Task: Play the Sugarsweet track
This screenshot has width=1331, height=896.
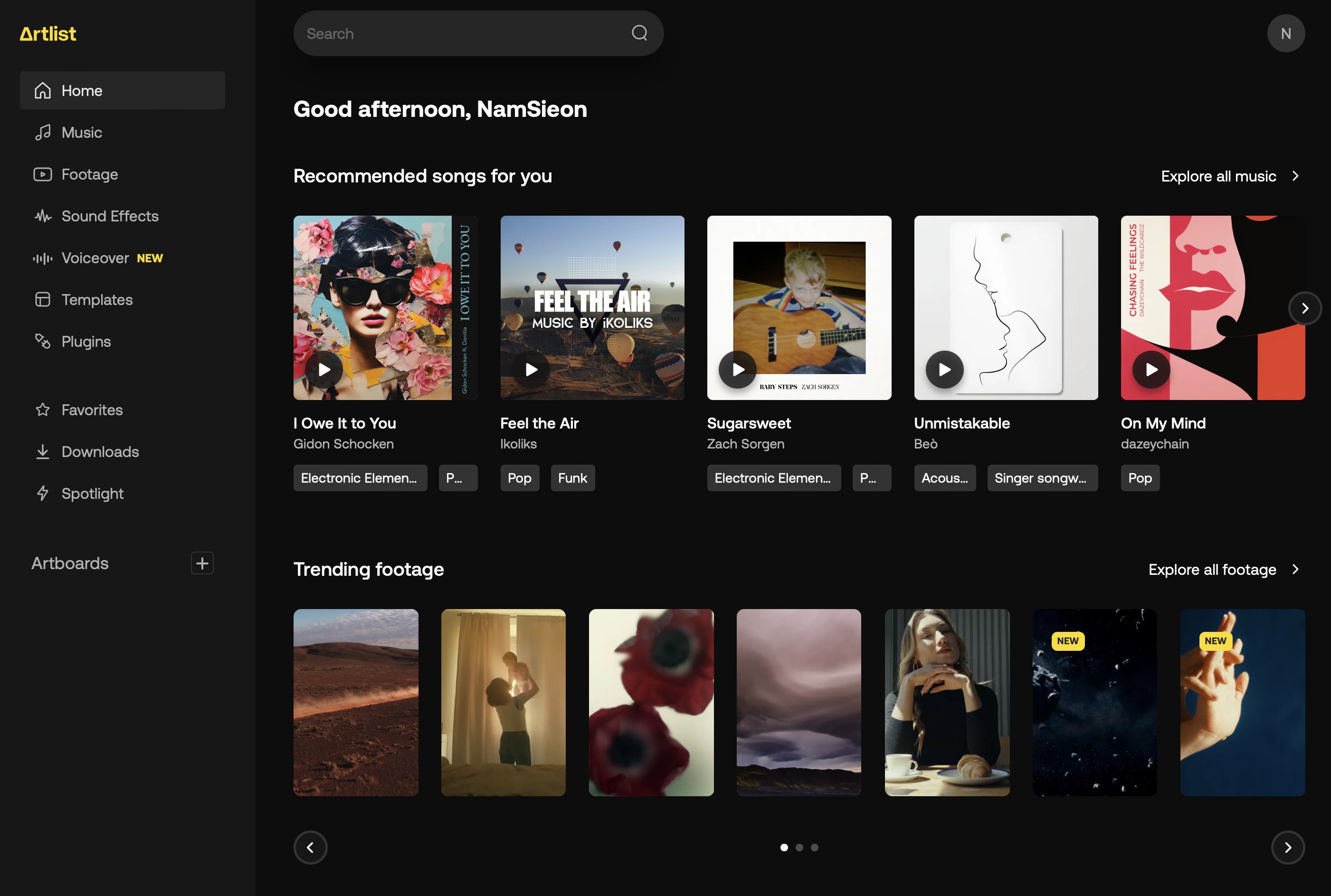Action: [x=738, y=370]
